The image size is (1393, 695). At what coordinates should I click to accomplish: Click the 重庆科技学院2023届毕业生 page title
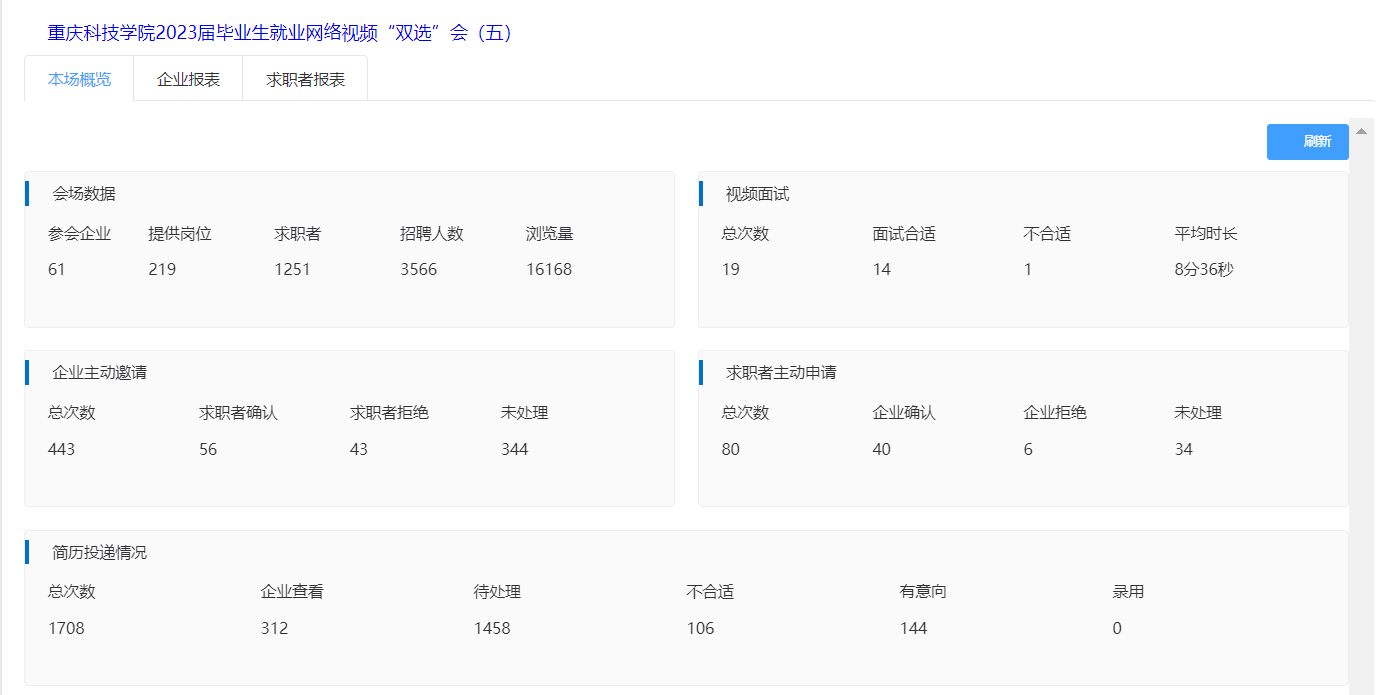(x=280, y=33)
